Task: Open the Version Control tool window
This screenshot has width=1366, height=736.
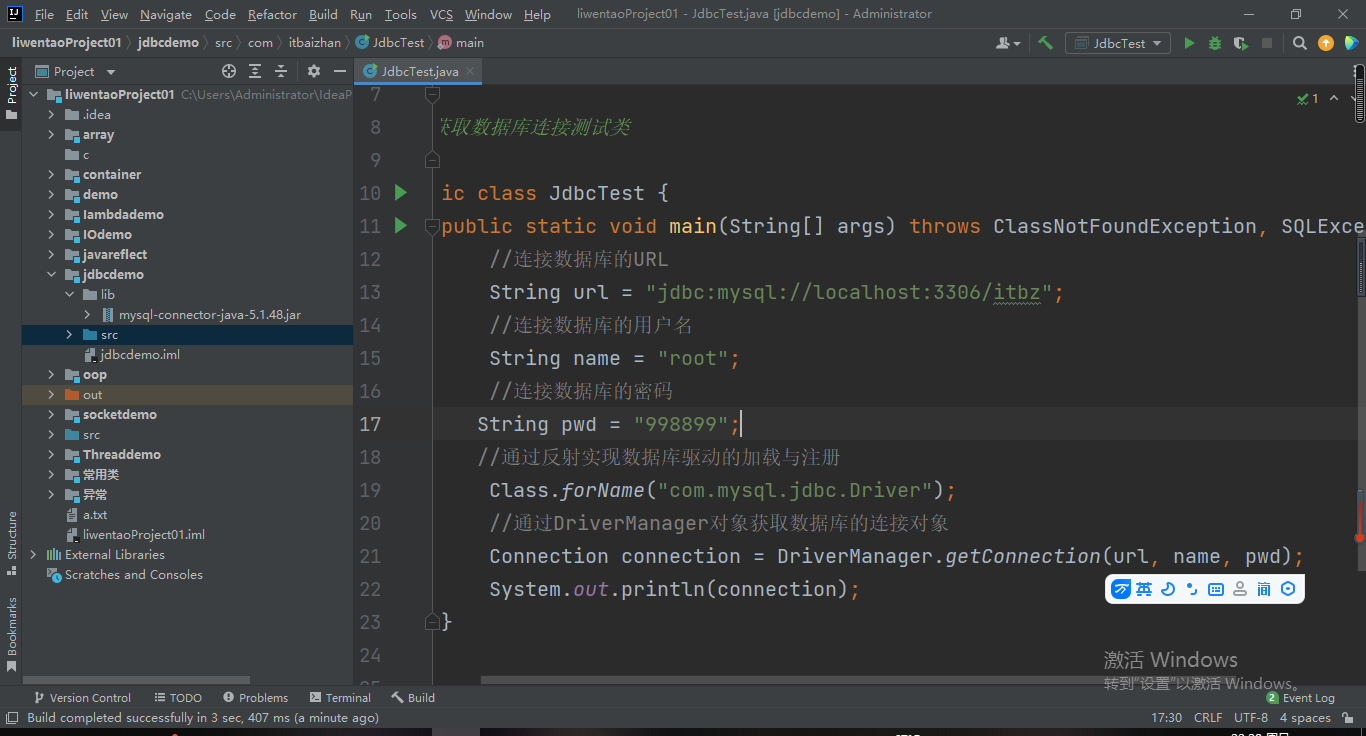Action: pyautogui.click(x=82, y=697)
